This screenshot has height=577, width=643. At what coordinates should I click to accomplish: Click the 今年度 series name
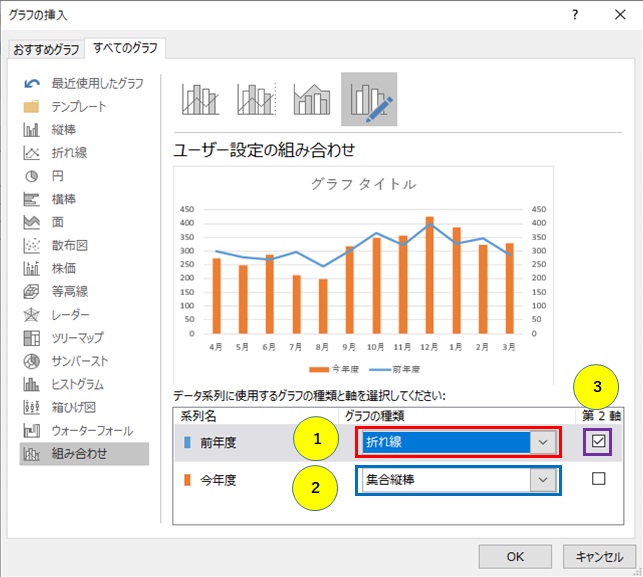click(x=218, y=480)
